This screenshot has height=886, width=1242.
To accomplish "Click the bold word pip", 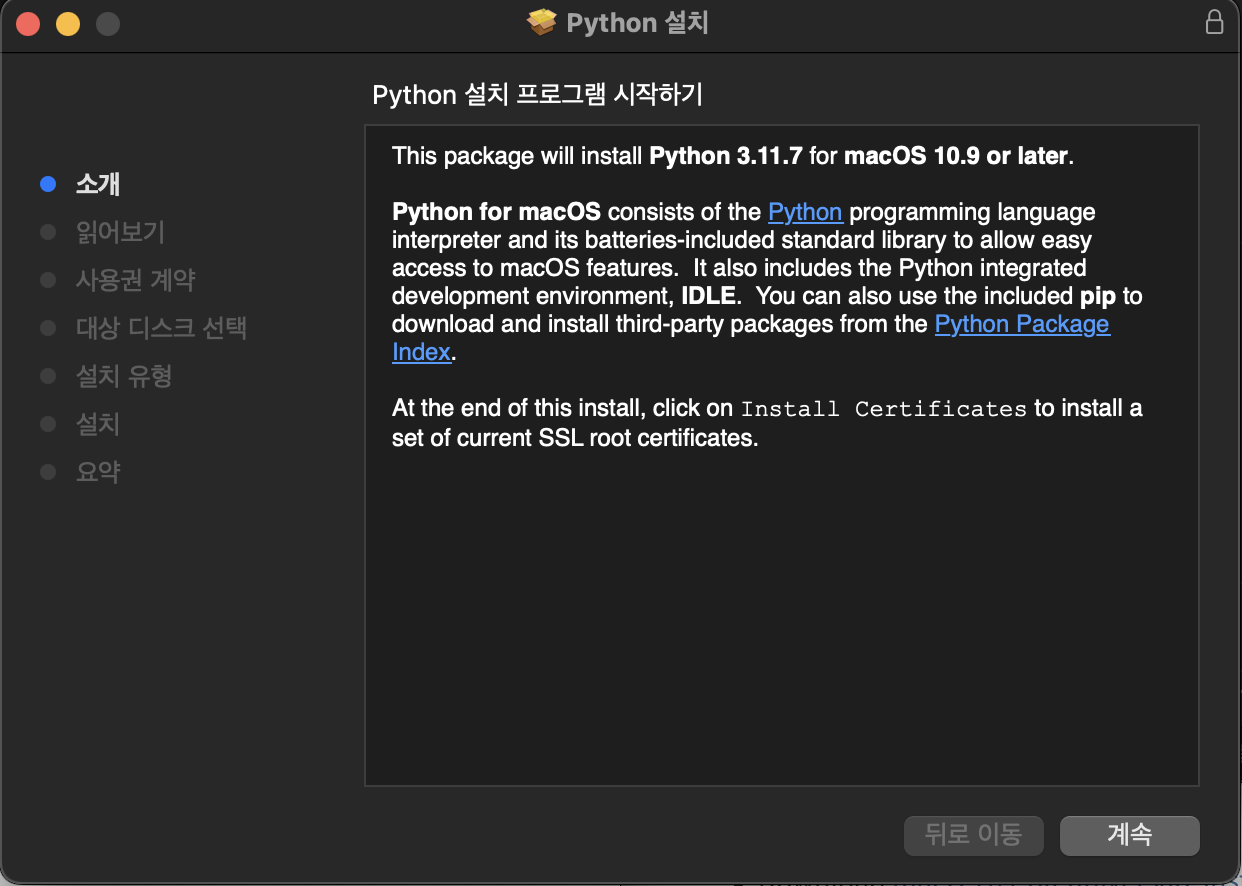I will point(1098,297).
